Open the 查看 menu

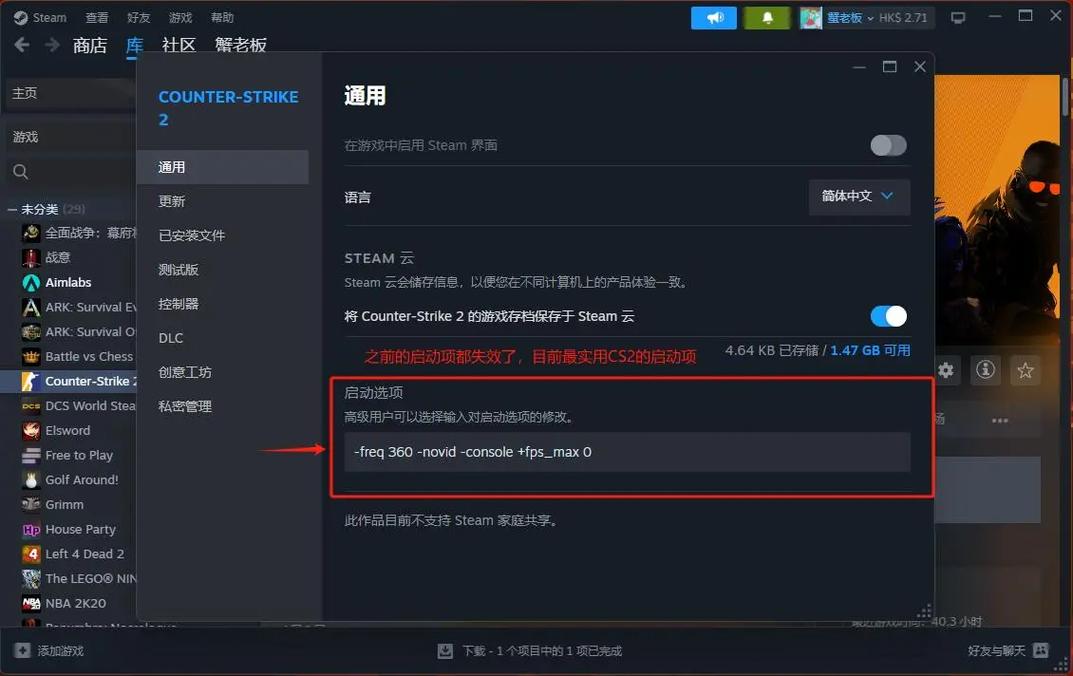coord(96,17)
